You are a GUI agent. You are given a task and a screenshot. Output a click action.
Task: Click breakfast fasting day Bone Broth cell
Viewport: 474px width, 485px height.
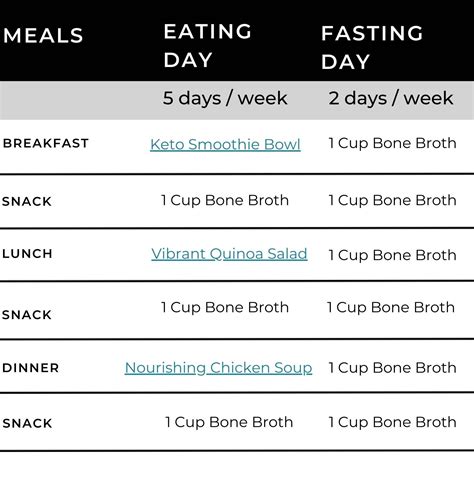(x=392, y=144)
